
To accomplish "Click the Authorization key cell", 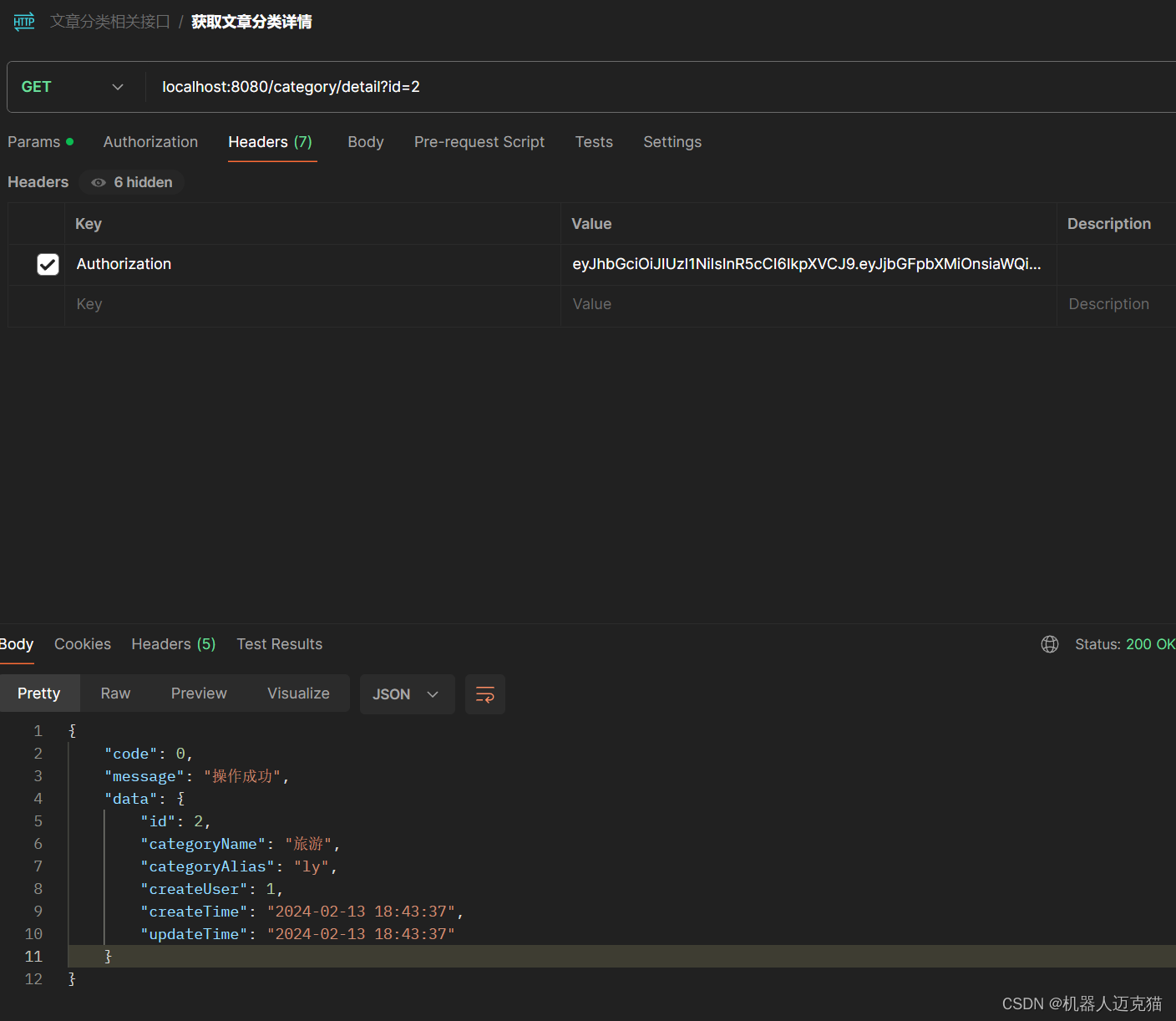I will pos(312,264).
